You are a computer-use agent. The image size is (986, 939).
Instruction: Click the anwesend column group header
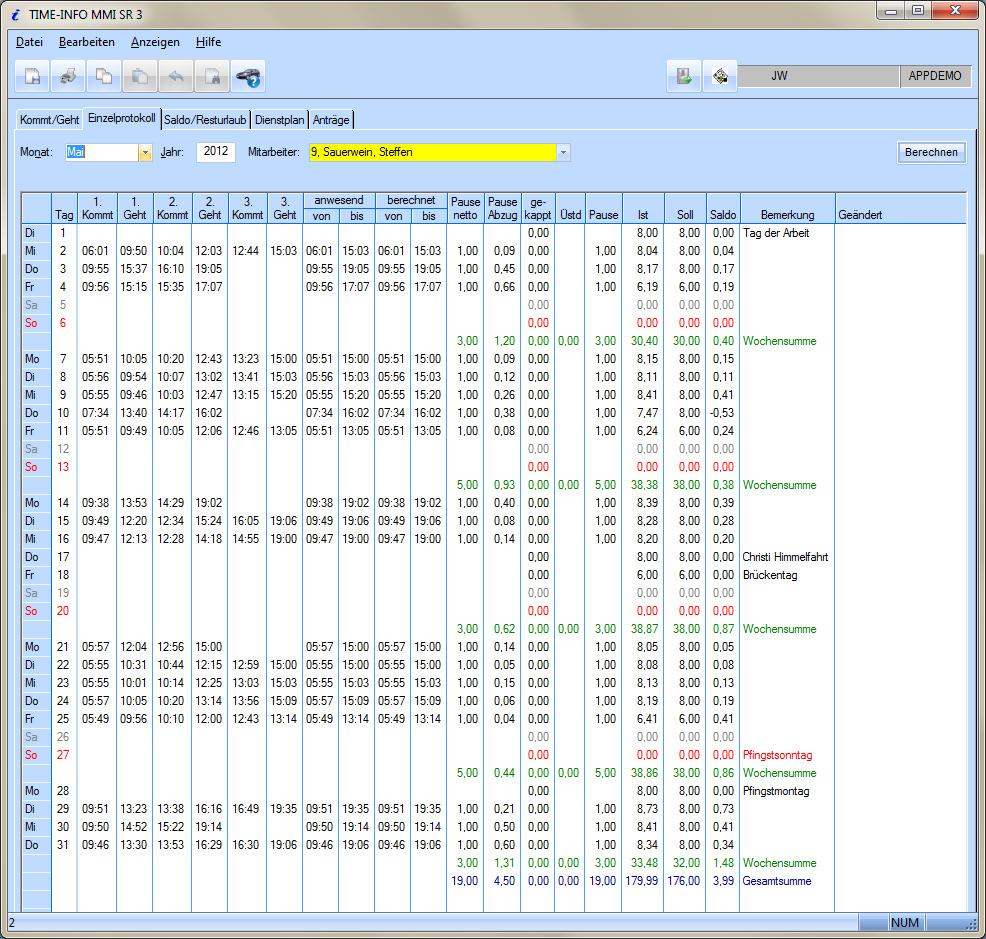click(339, 201)
